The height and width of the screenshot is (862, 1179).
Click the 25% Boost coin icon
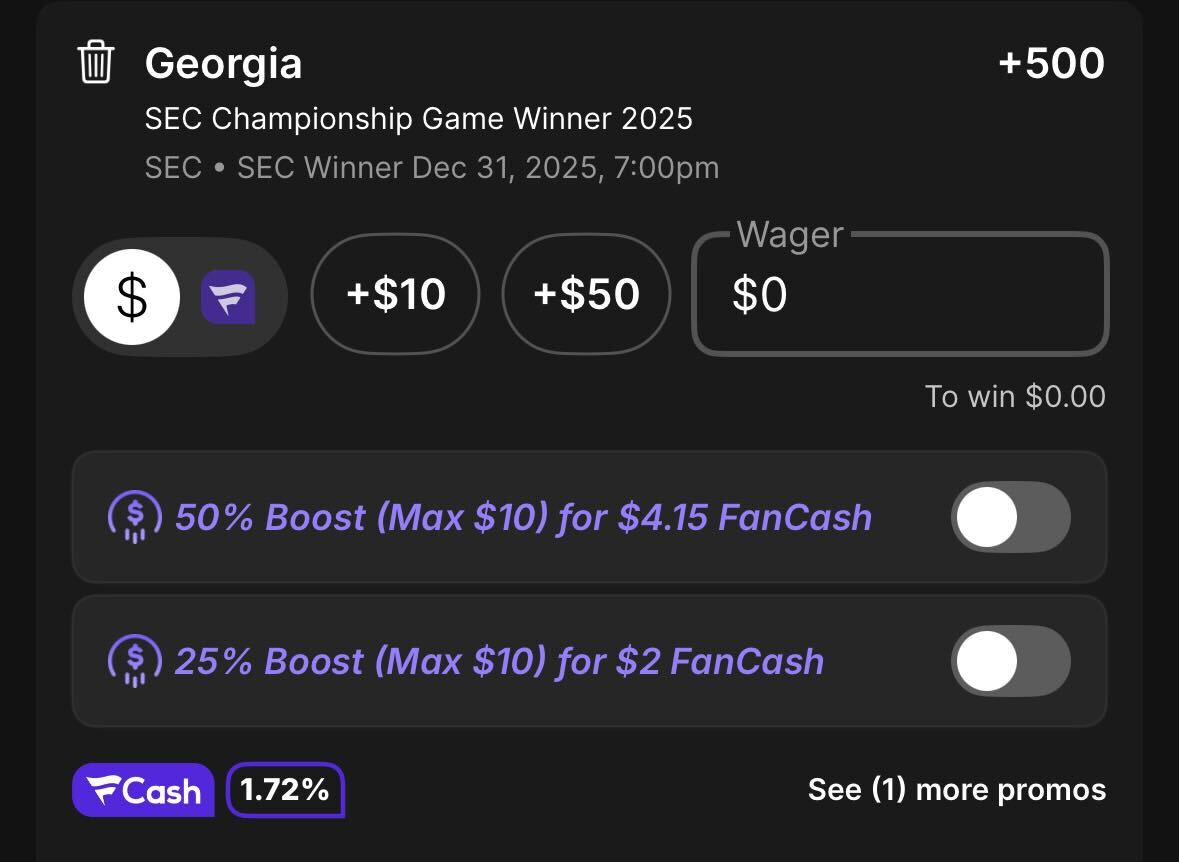click(135, 661)
